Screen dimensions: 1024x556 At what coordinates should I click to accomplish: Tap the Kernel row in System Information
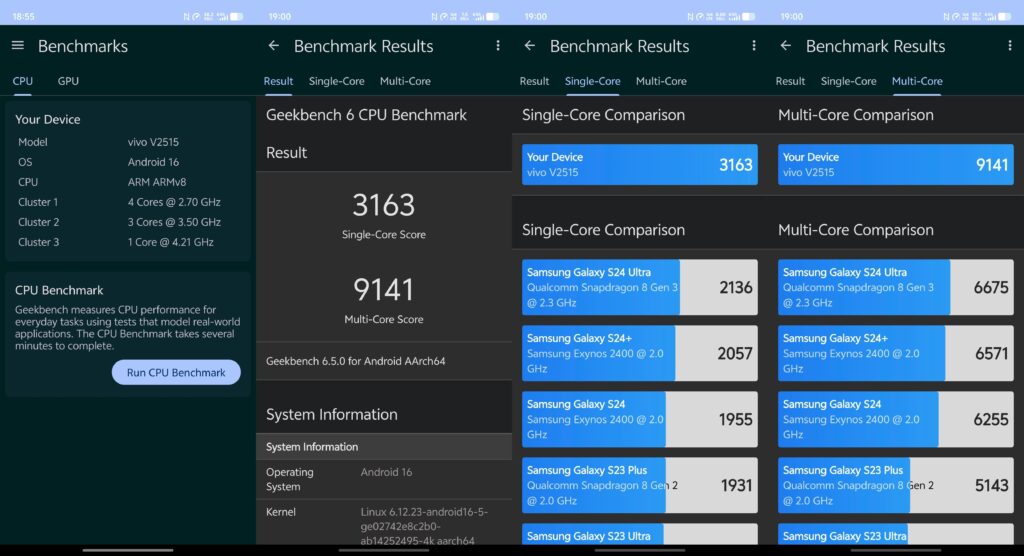(383, 526)
